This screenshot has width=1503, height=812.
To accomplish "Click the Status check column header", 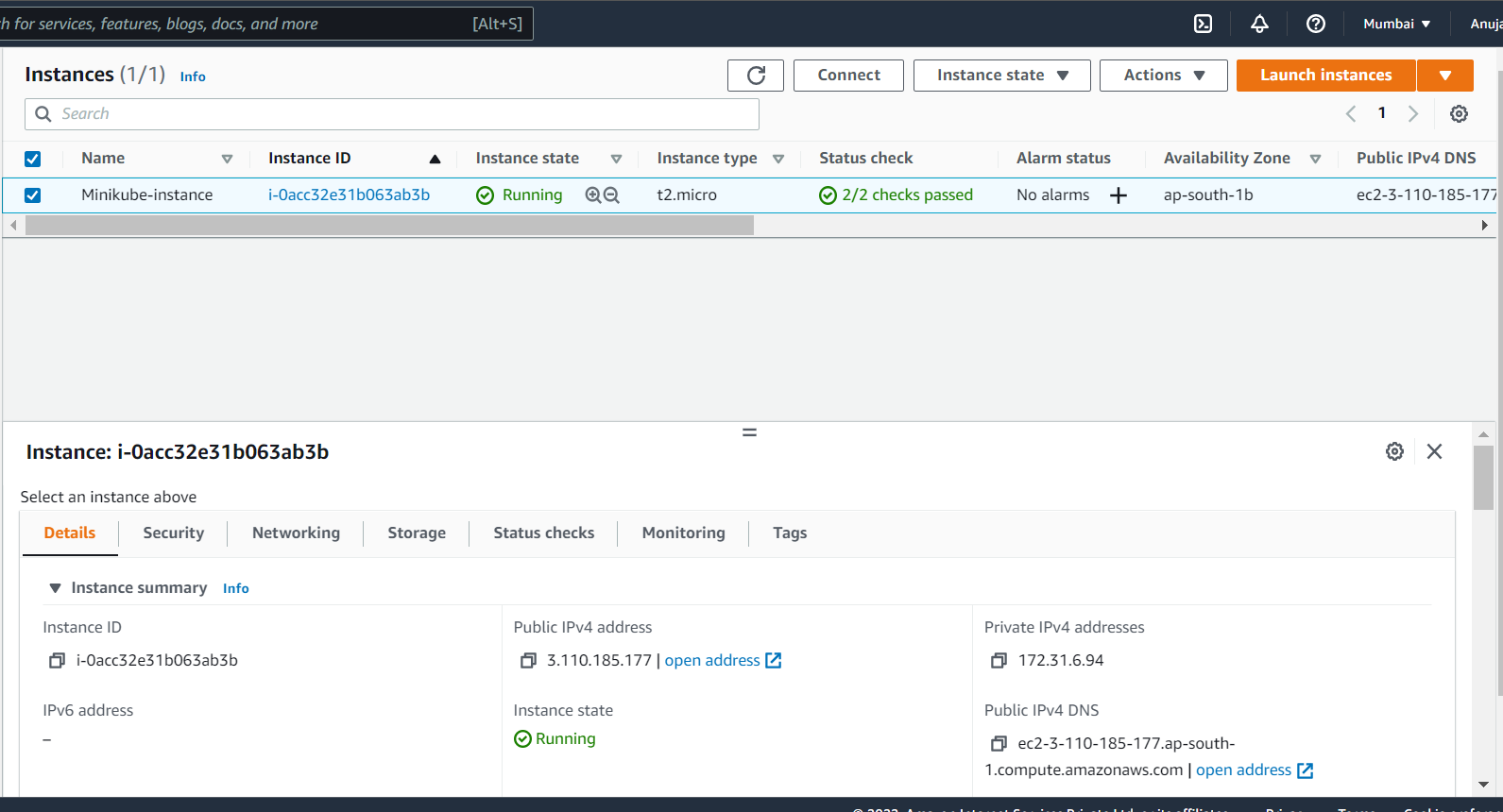I will click(866, 159).
